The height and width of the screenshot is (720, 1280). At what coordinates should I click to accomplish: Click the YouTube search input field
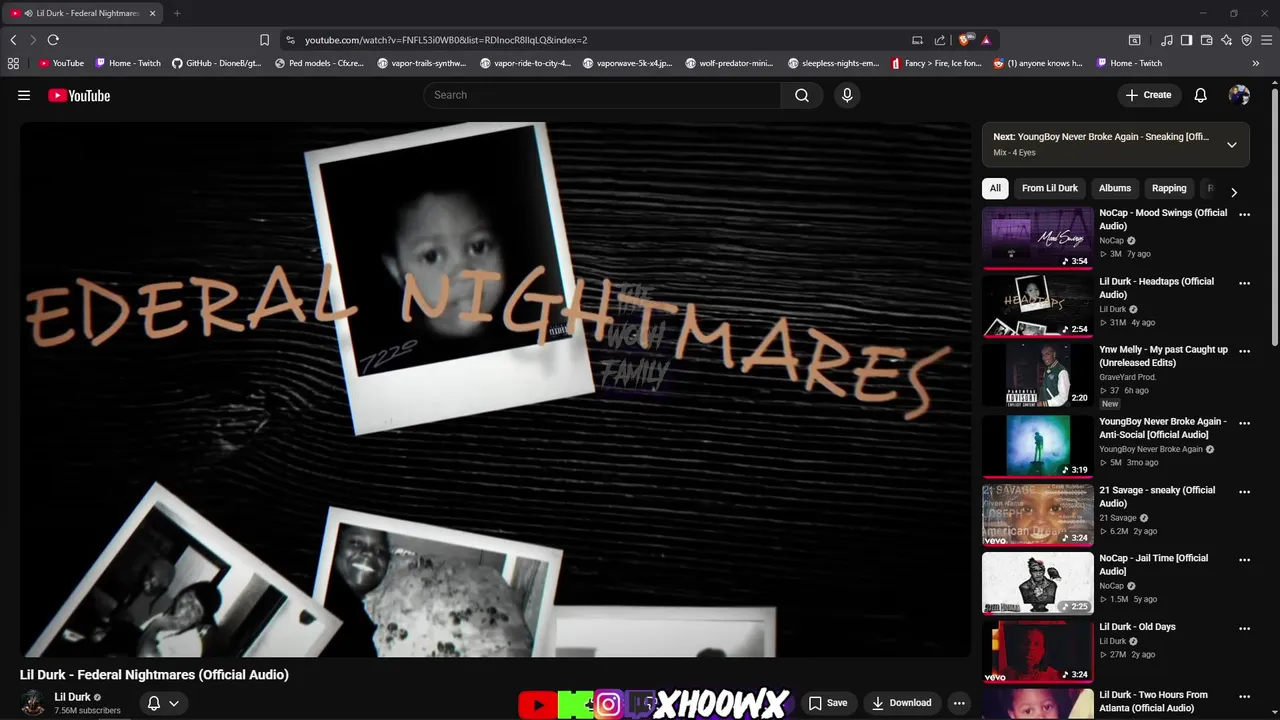pyautogui.click(x=602, y=95)
